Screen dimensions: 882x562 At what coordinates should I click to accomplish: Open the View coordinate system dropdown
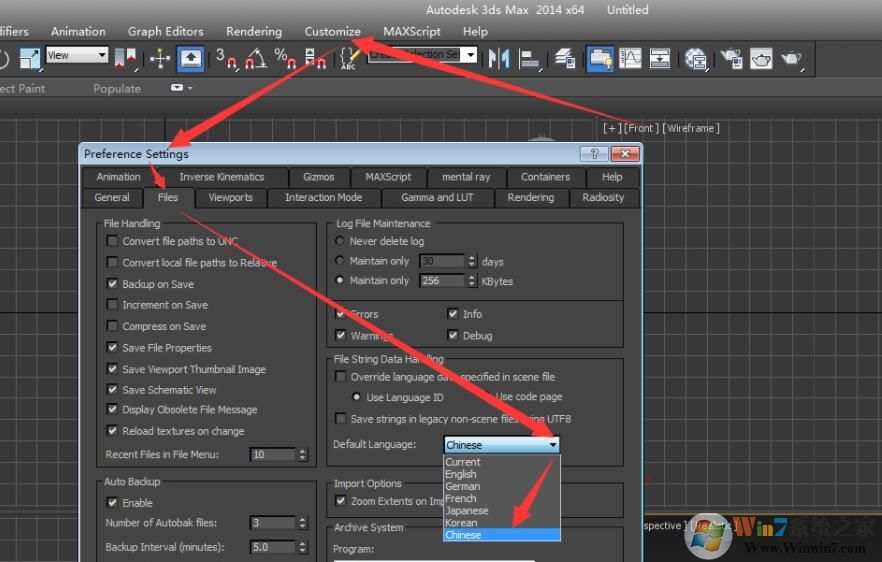pyautogui.click(x=77, y=56)
